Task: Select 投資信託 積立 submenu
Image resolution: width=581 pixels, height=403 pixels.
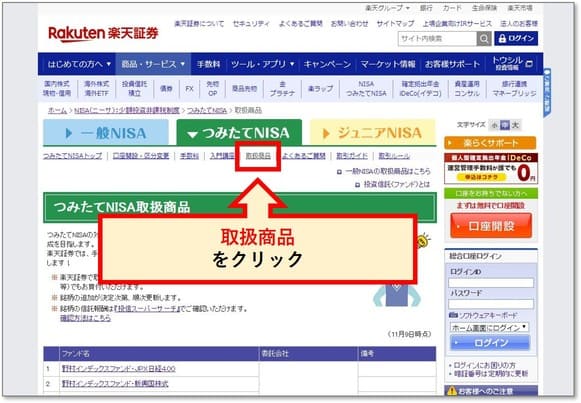Action: tap(134, 89)
